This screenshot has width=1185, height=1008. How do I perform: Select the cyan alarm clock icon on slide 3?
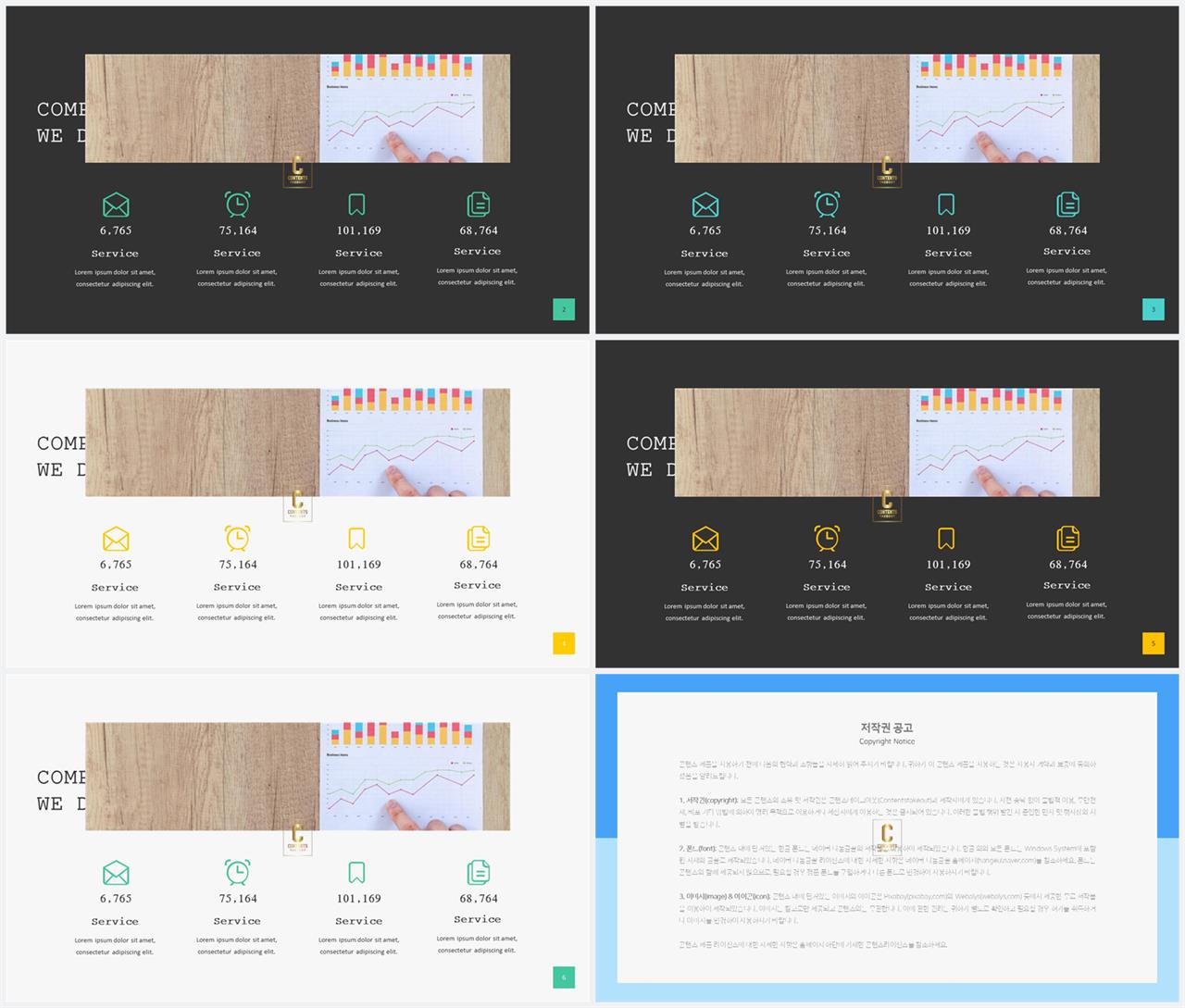[x=827, y=204]
